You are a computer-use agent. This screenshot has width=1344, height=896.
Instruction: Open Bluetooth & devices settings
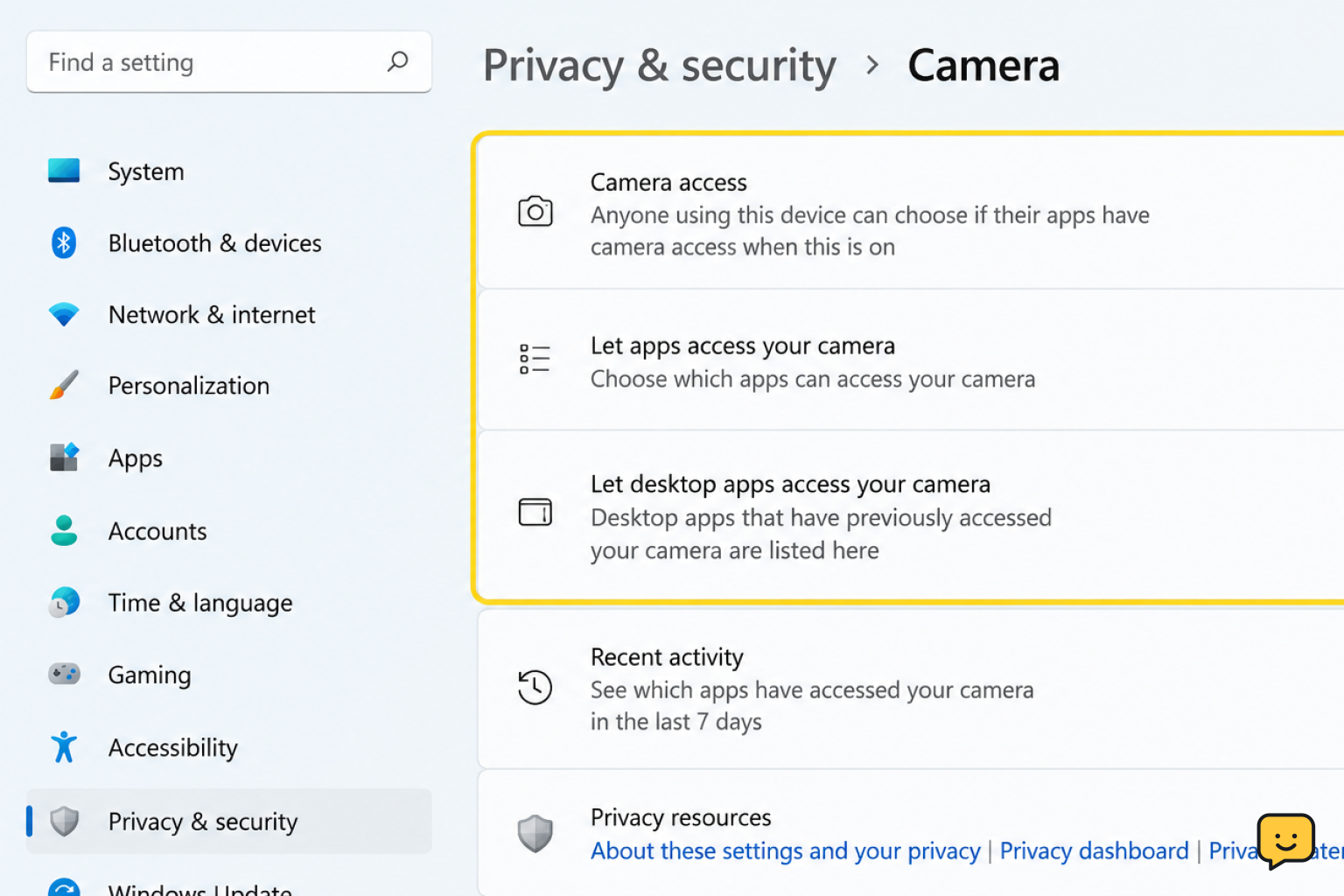229,243
